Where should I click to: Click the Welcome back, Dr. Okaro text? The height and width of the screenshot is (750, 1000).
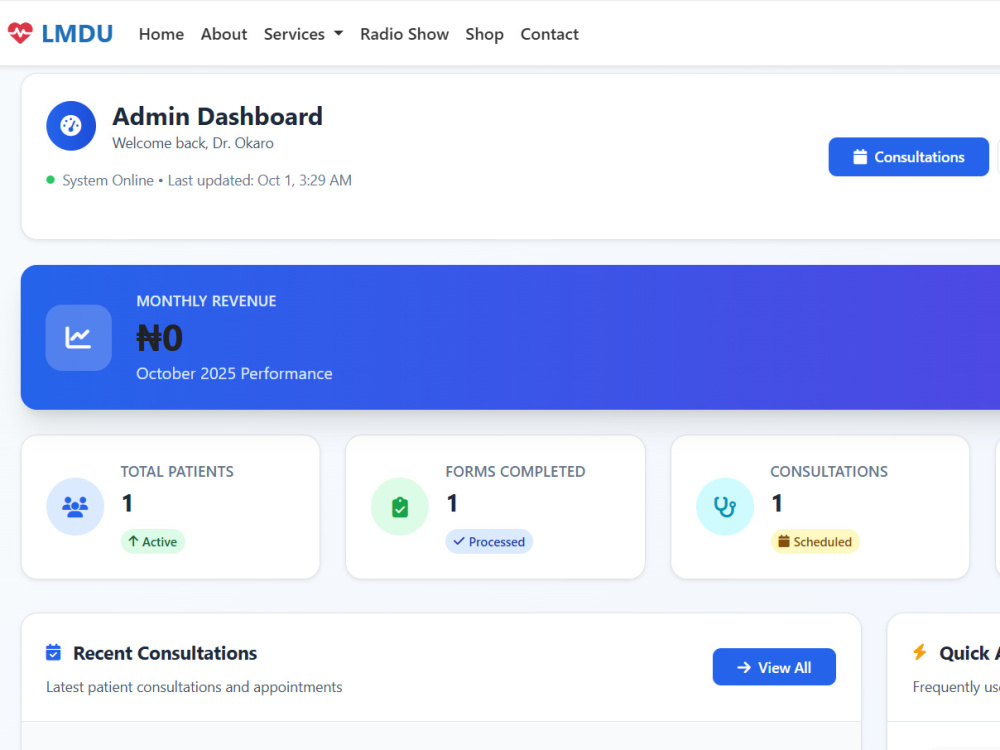tap(193, 143)
